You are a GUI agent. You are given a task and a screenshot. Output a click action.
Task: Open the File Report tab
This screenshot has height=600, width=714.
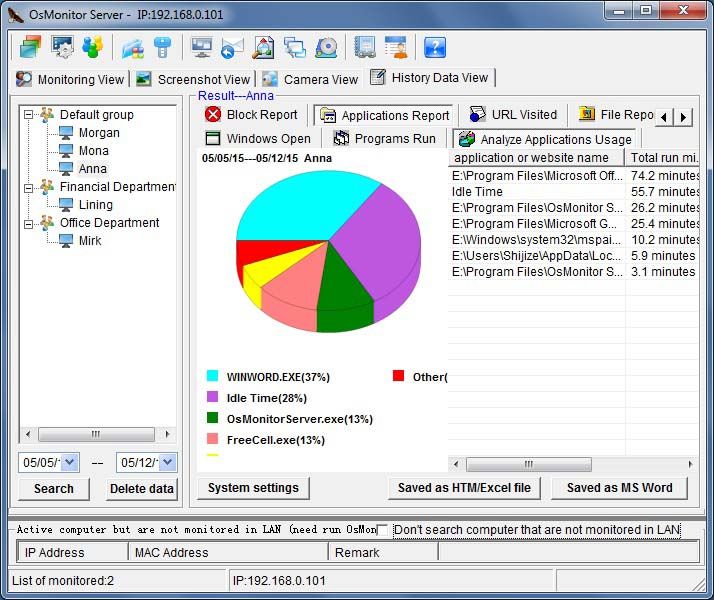coord(616,115)
